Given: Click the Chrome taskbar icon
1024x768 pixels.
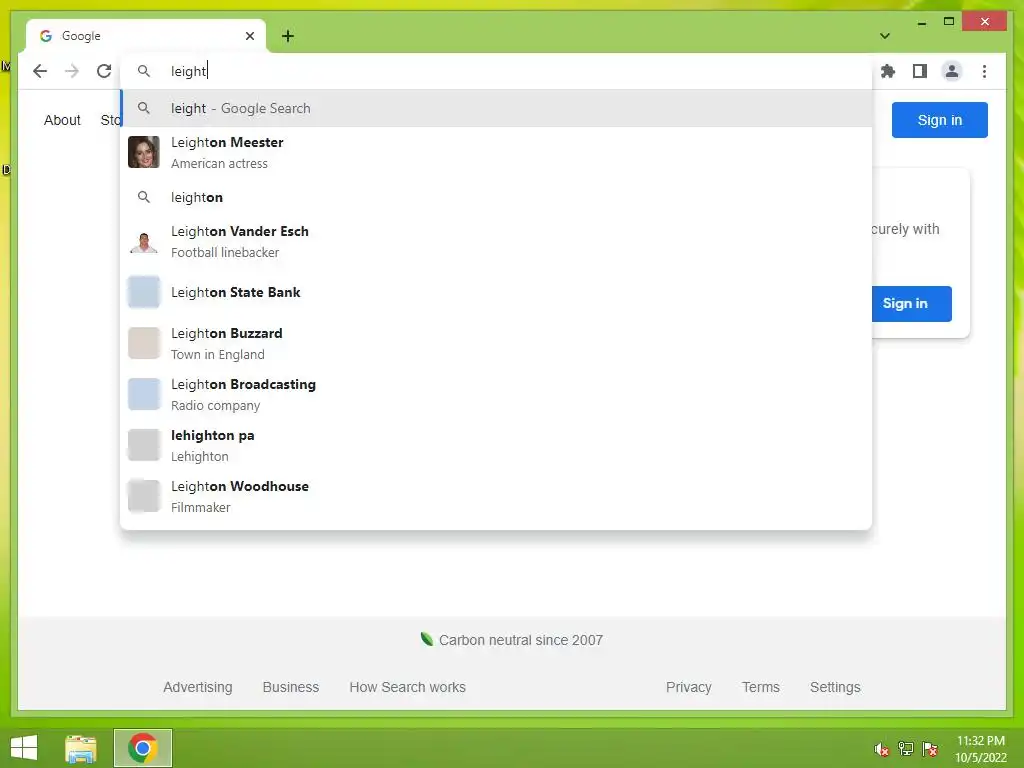Looking at the screenshot, I should [x=143, y=748].
